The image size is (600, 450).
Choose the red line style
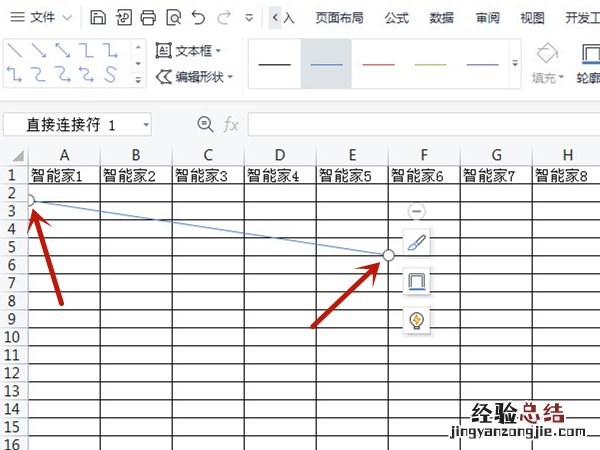coord(378,64)
